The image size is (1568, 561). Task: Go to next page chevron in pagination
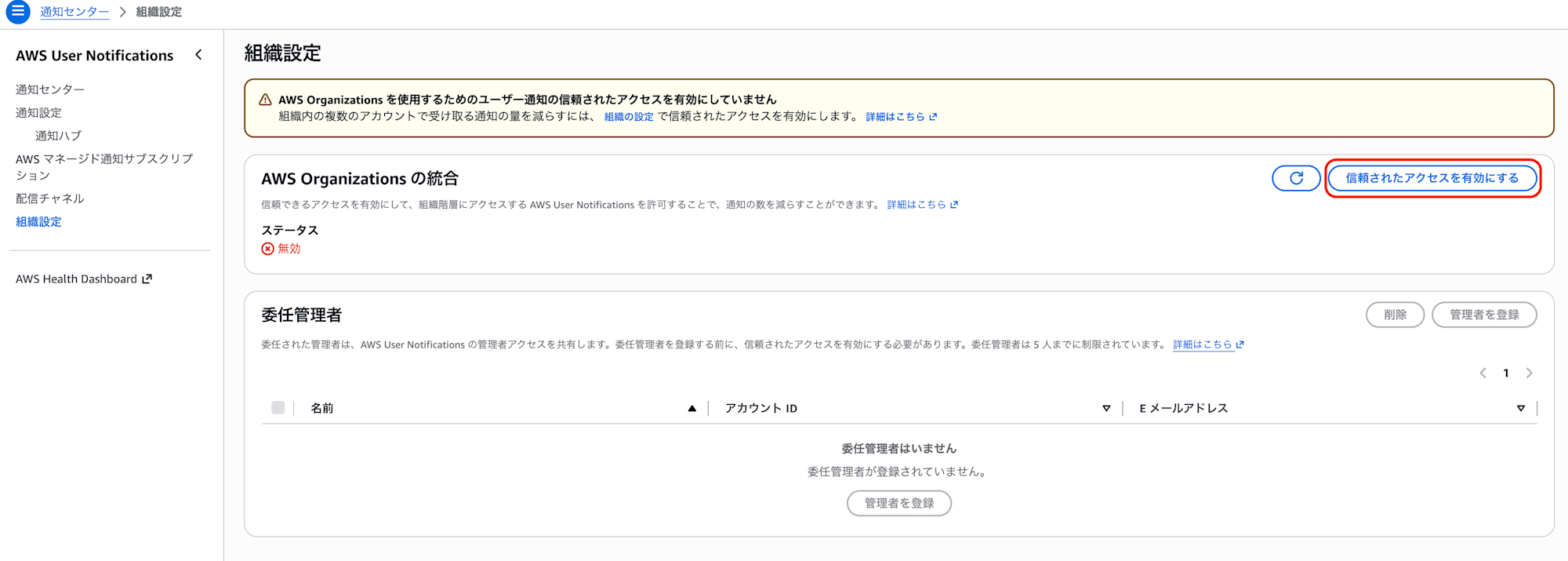(1529, 373)
